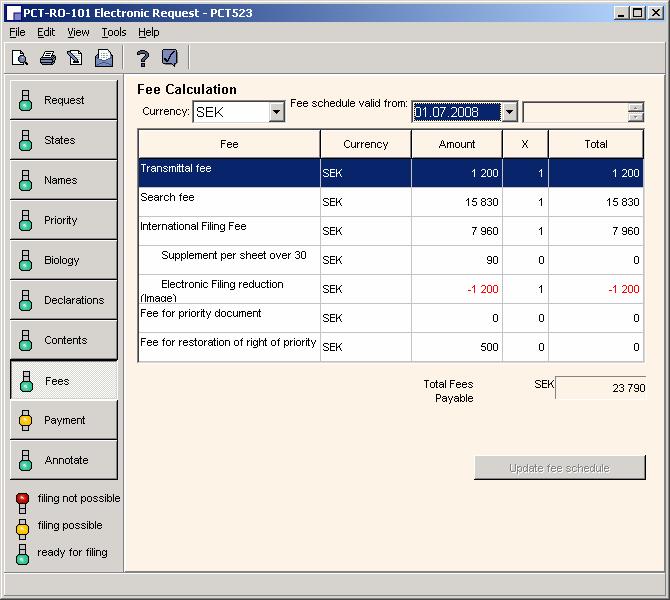Click the Update fee schedule button
Screen dimensions: 670x600
coord(560,468)
